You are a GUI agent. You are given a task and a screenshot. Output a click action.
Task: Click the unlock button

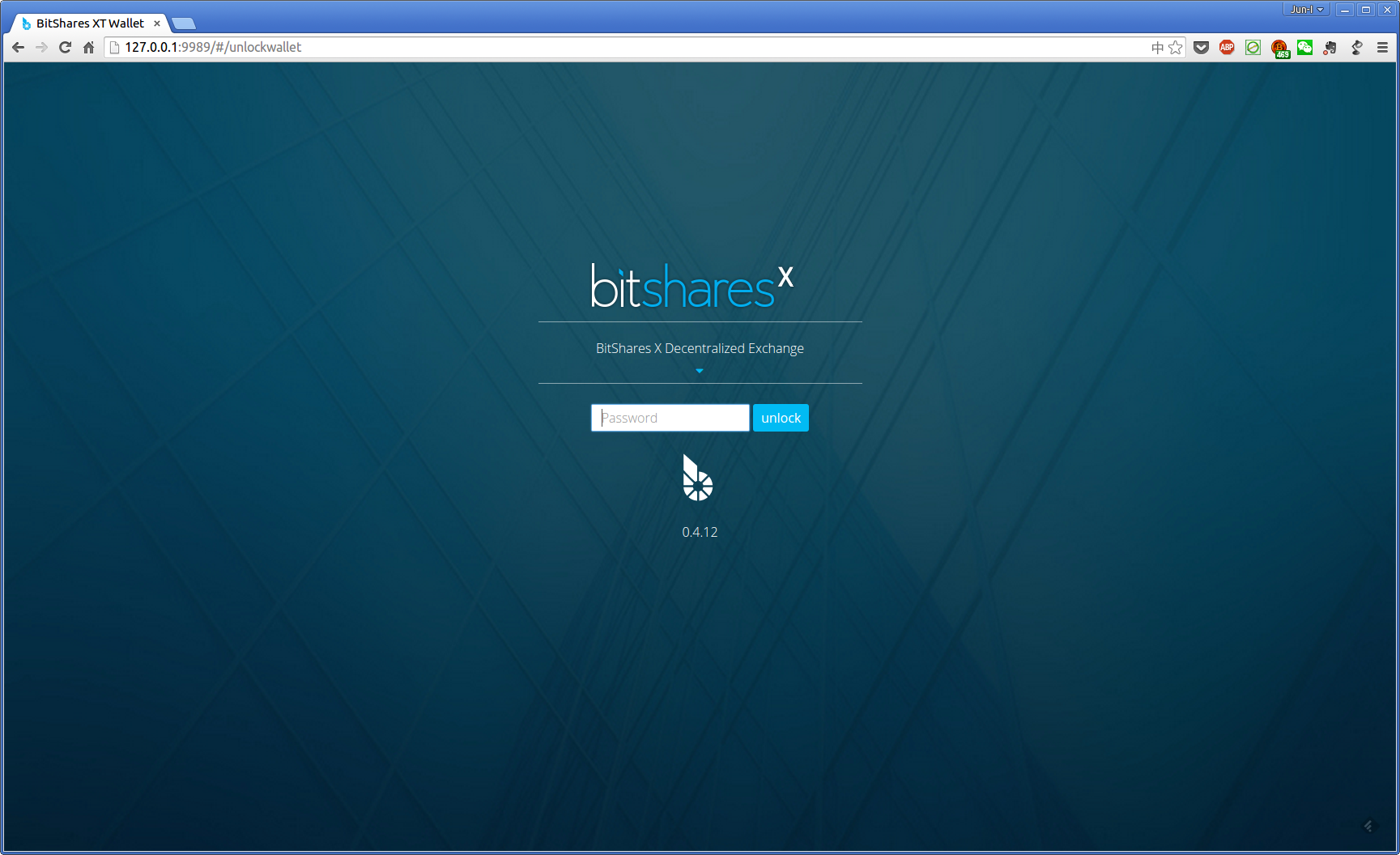(x=781, y=418)
